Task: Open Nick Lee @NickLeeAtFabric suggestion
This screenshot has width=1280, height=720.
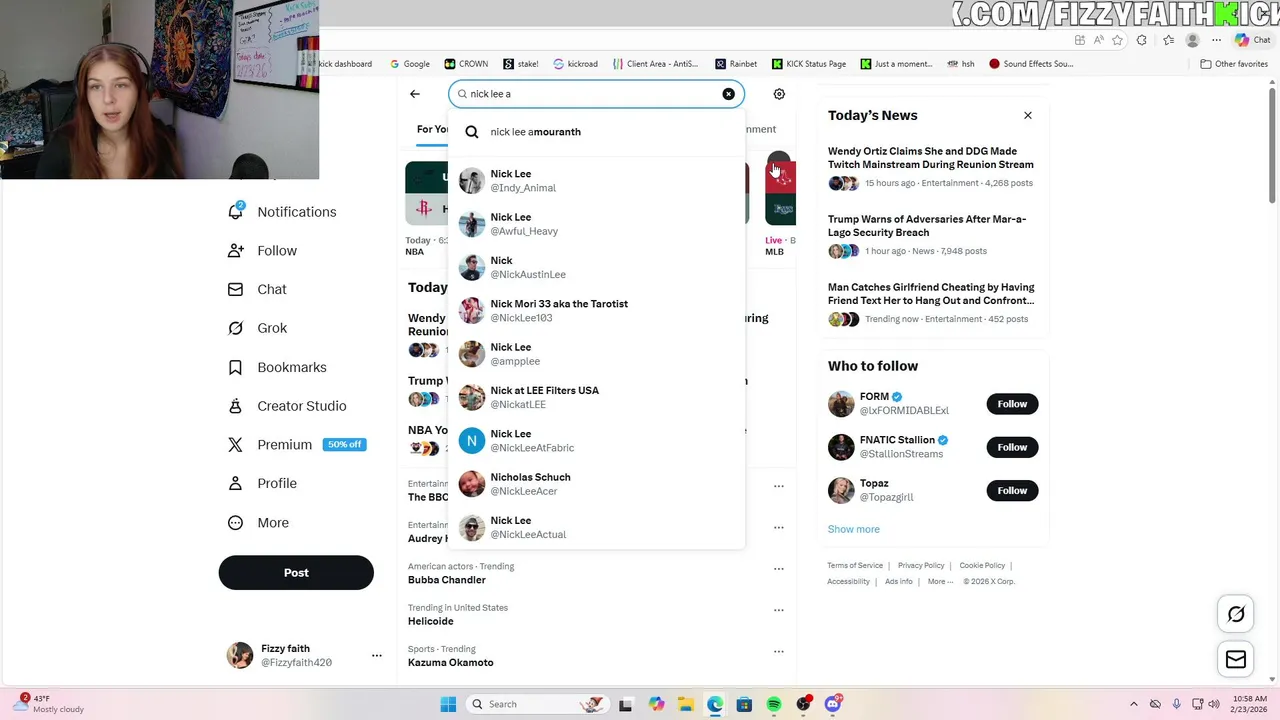Action: [x=596, y=441]
